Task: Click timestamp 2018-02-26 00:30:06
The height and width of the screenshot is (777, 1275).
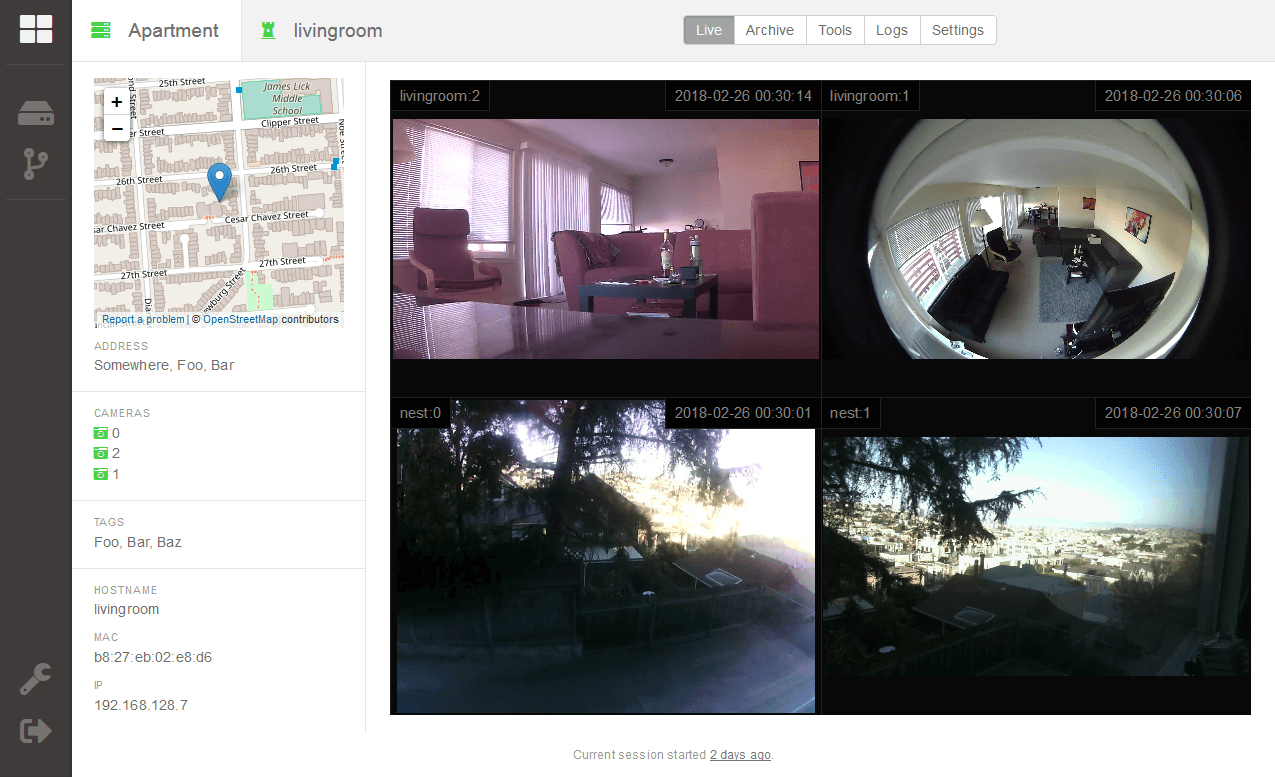Action: point(1173,96)
